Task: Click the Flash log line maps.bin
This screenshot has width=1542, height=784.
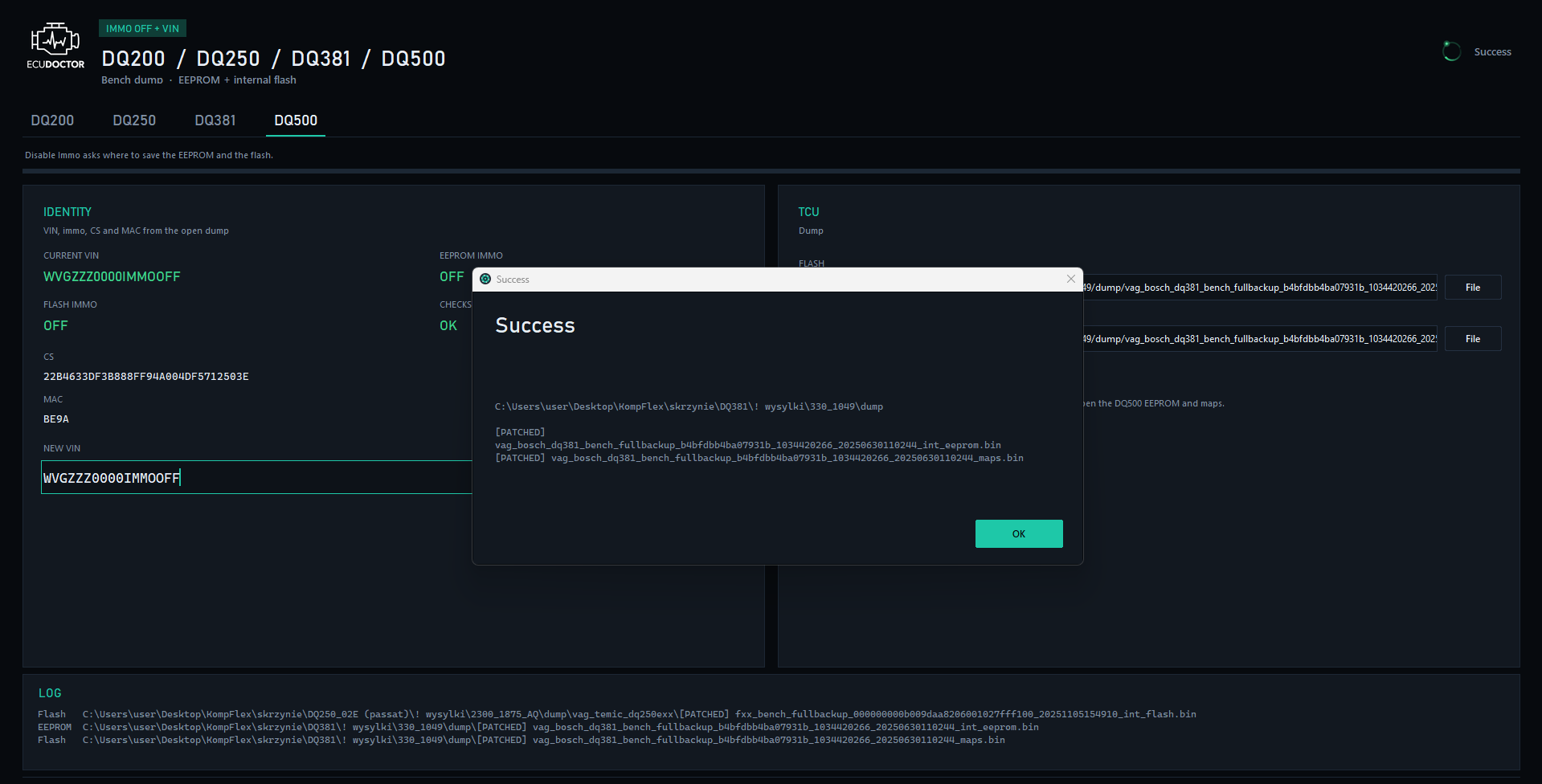Action: [521, 740]
